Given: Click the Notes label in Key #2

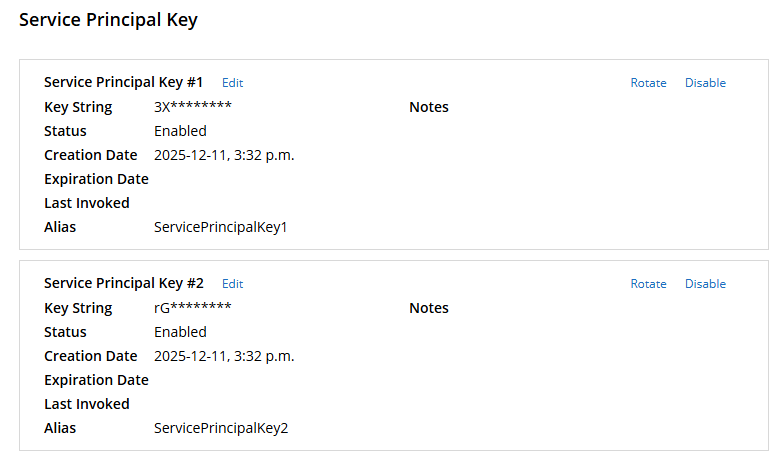Looking at the screenshot, I should (x=429, y=308).
